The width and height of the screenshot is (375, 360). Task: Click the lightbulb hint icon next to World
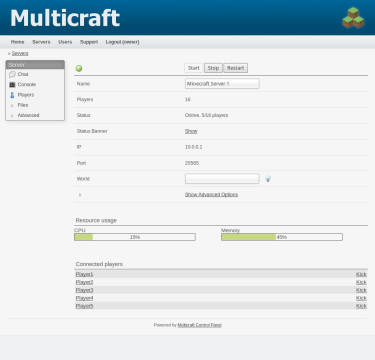[x=268, y=179]
